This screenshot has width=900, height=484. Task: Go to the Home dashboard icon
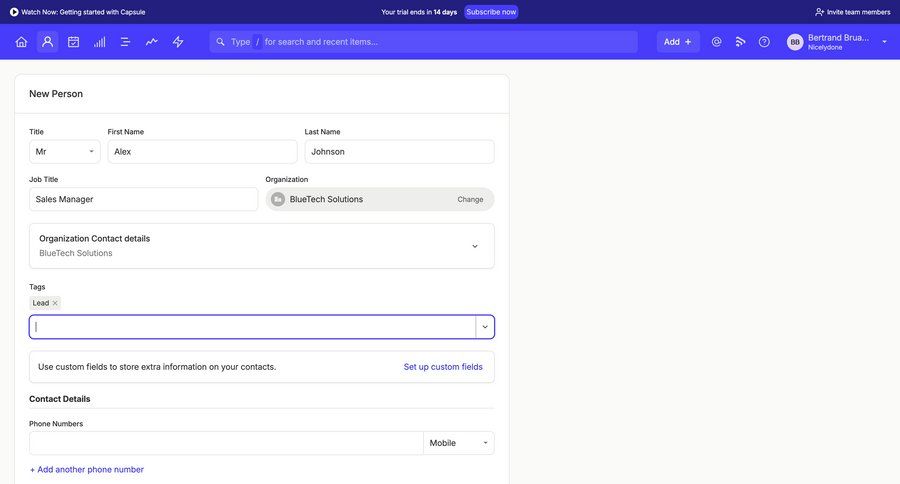click(21, 42)
